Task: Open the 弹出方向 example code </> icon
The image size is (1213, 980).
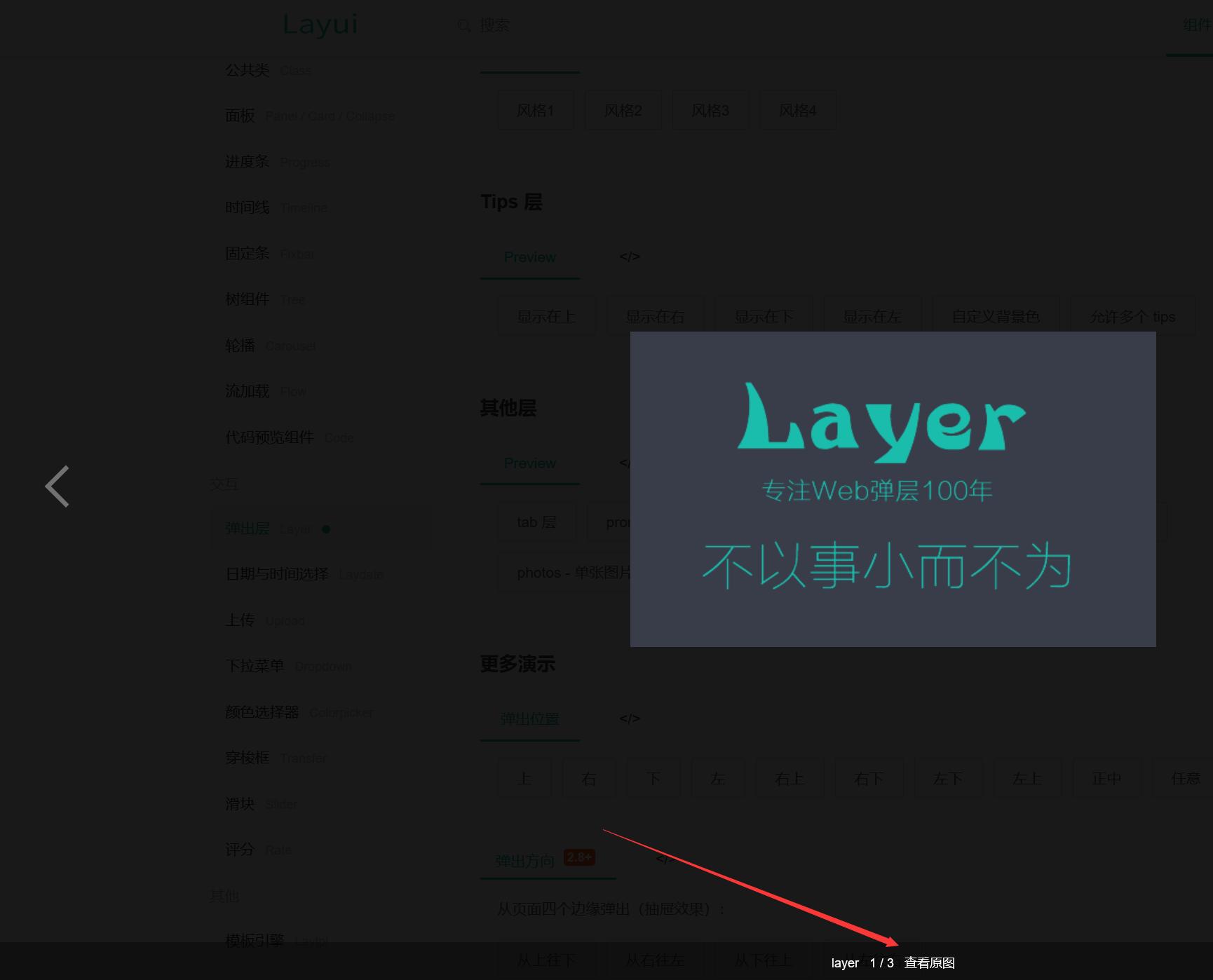Action: tap(663, 857)
